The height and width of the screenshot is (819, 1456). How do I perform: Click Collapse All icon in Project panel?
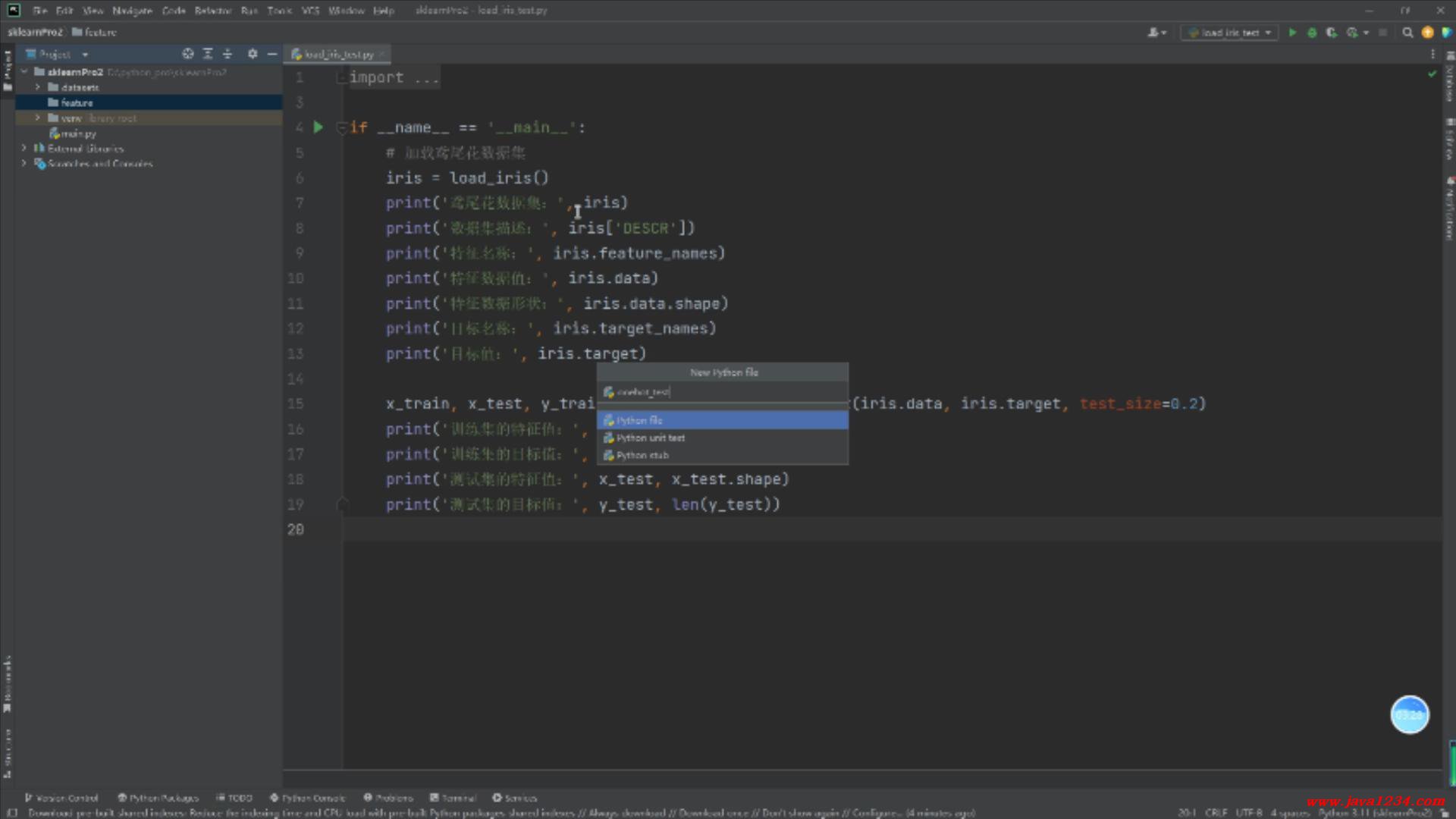tap(227, 54)
